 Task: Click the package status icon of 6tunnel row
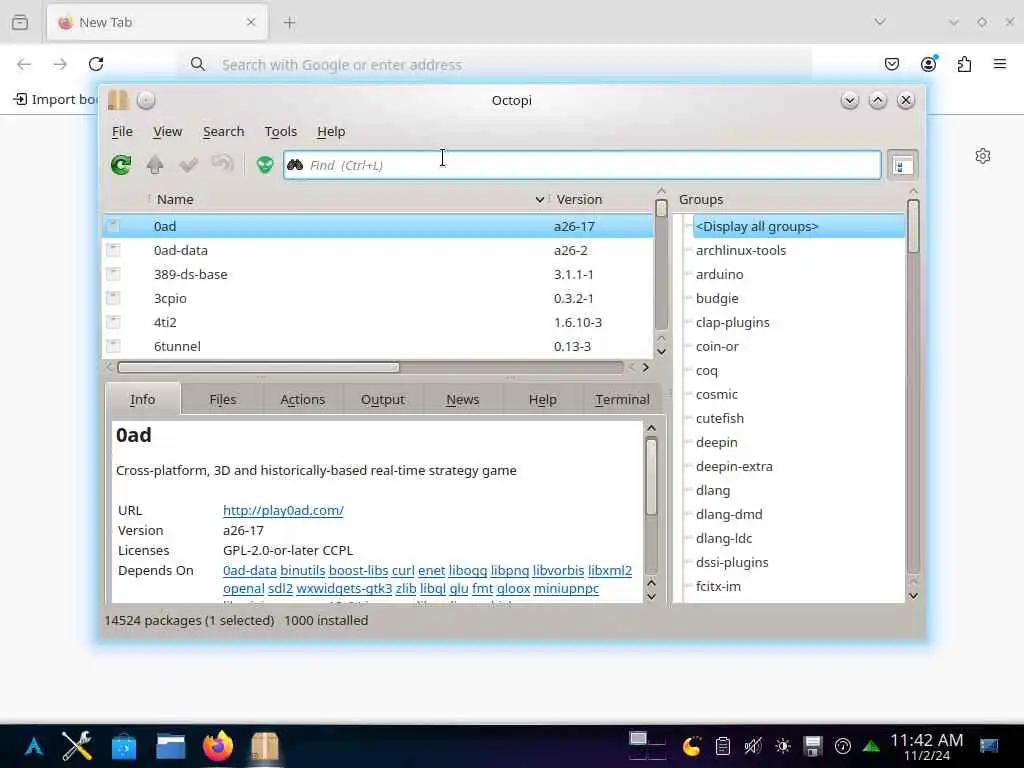(x=113, y=346)
